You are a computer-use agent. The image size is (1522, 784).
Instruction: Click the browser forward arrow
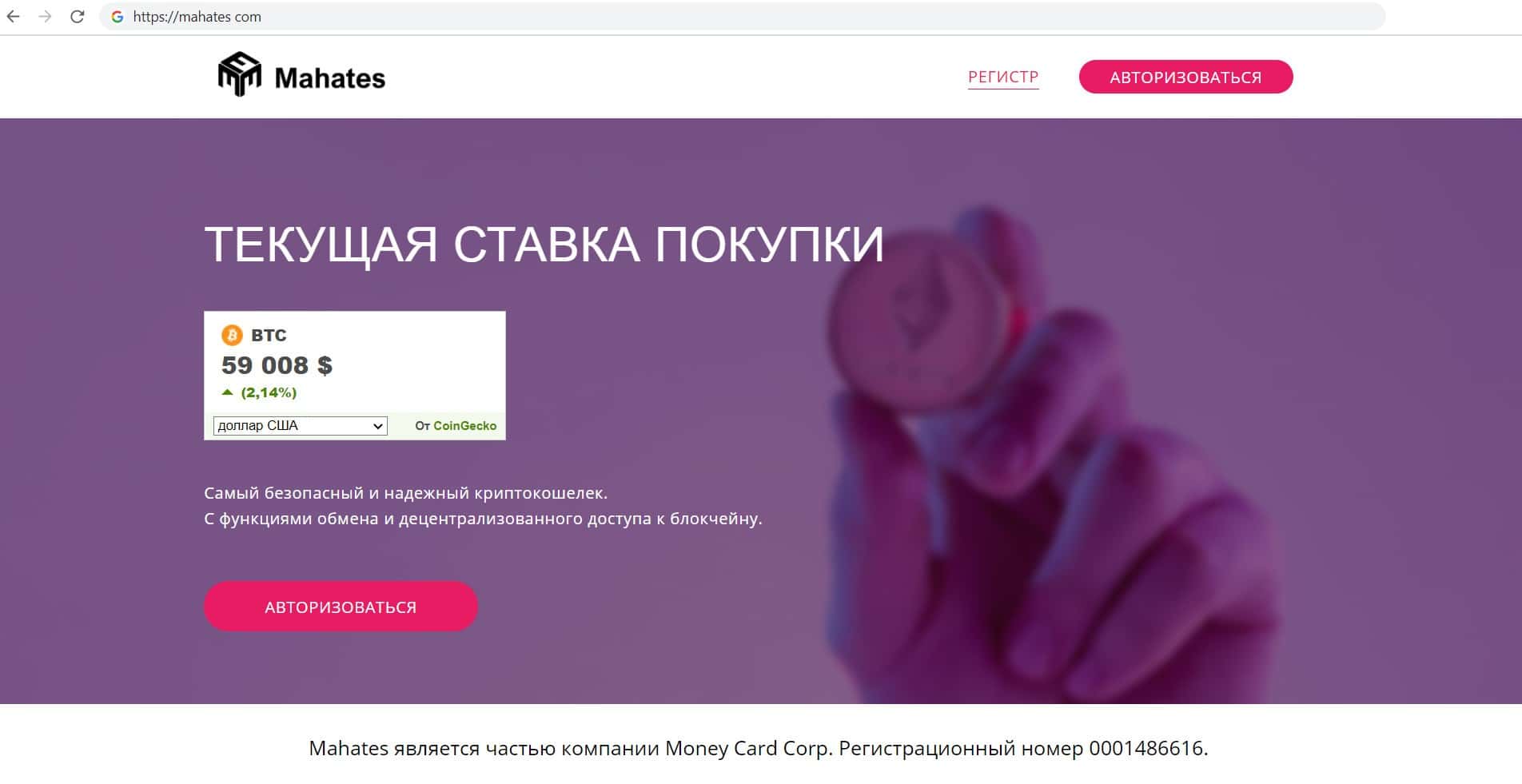[x=45, y=17]
